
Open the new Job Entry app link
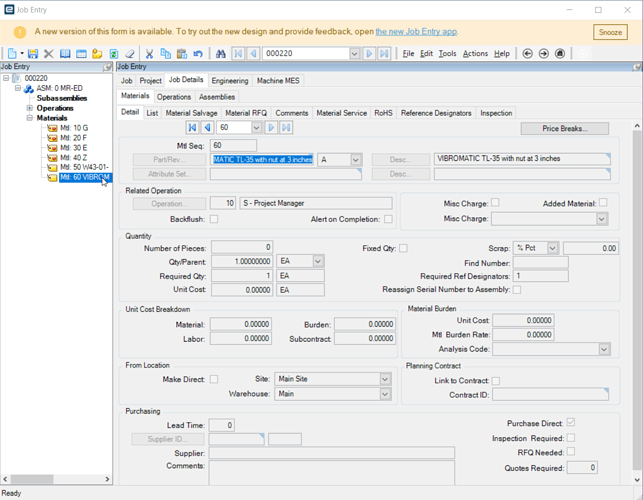pyautogui.click(x=416, y=32)
